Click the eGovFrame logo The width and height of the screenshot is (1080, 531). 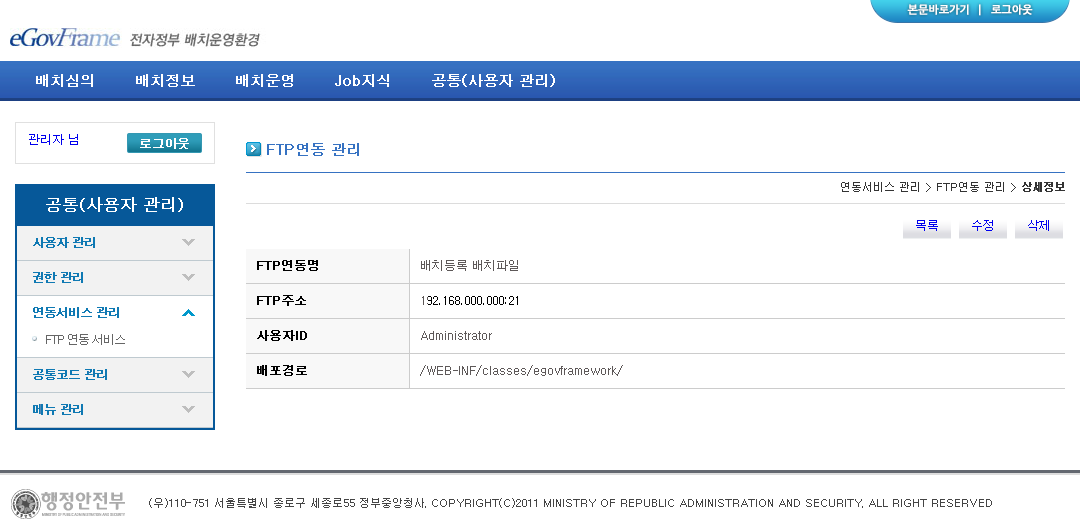(x=64, y=39)
